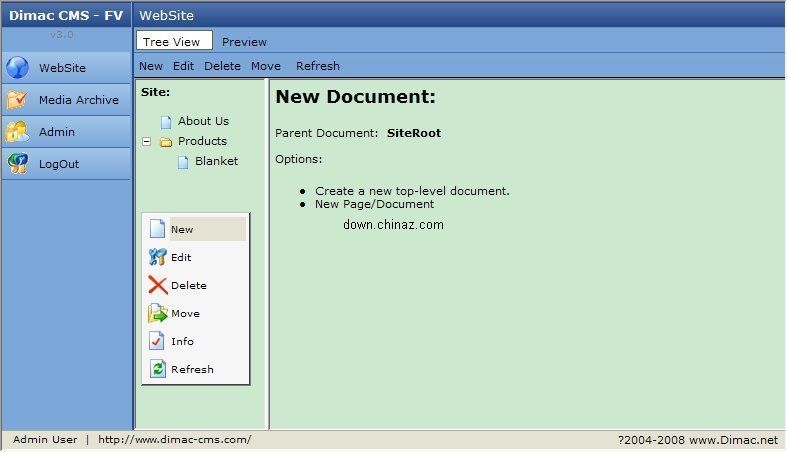Select About Us in the site tree
The width and height of the screenshot is (787, 452).
pos(203,121)
